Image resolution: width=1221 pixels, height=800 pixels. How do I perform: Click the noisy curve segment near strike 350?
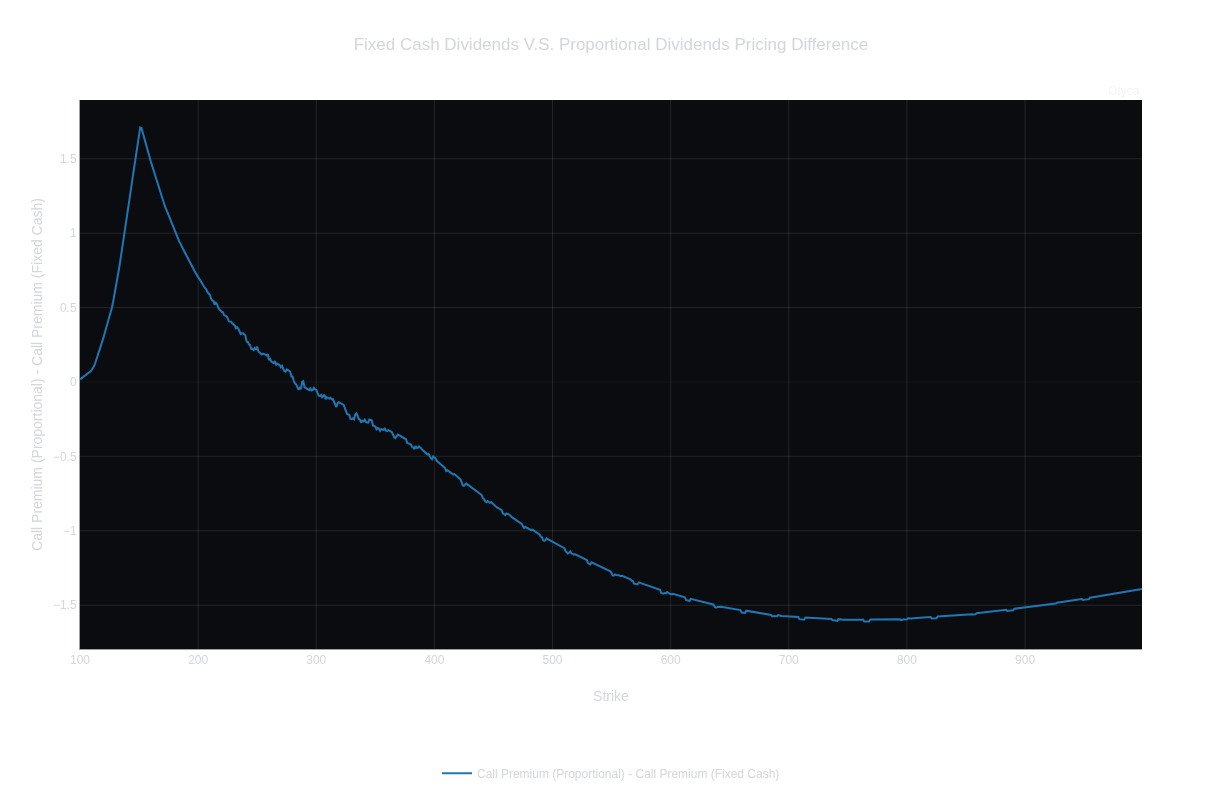[372, 424]
